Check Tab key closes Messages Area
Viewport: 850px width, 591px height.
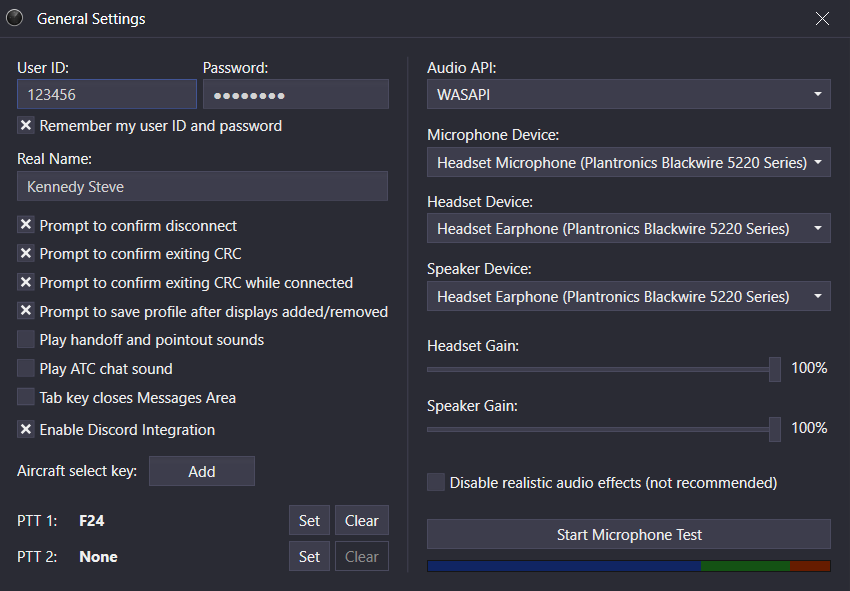26,398
